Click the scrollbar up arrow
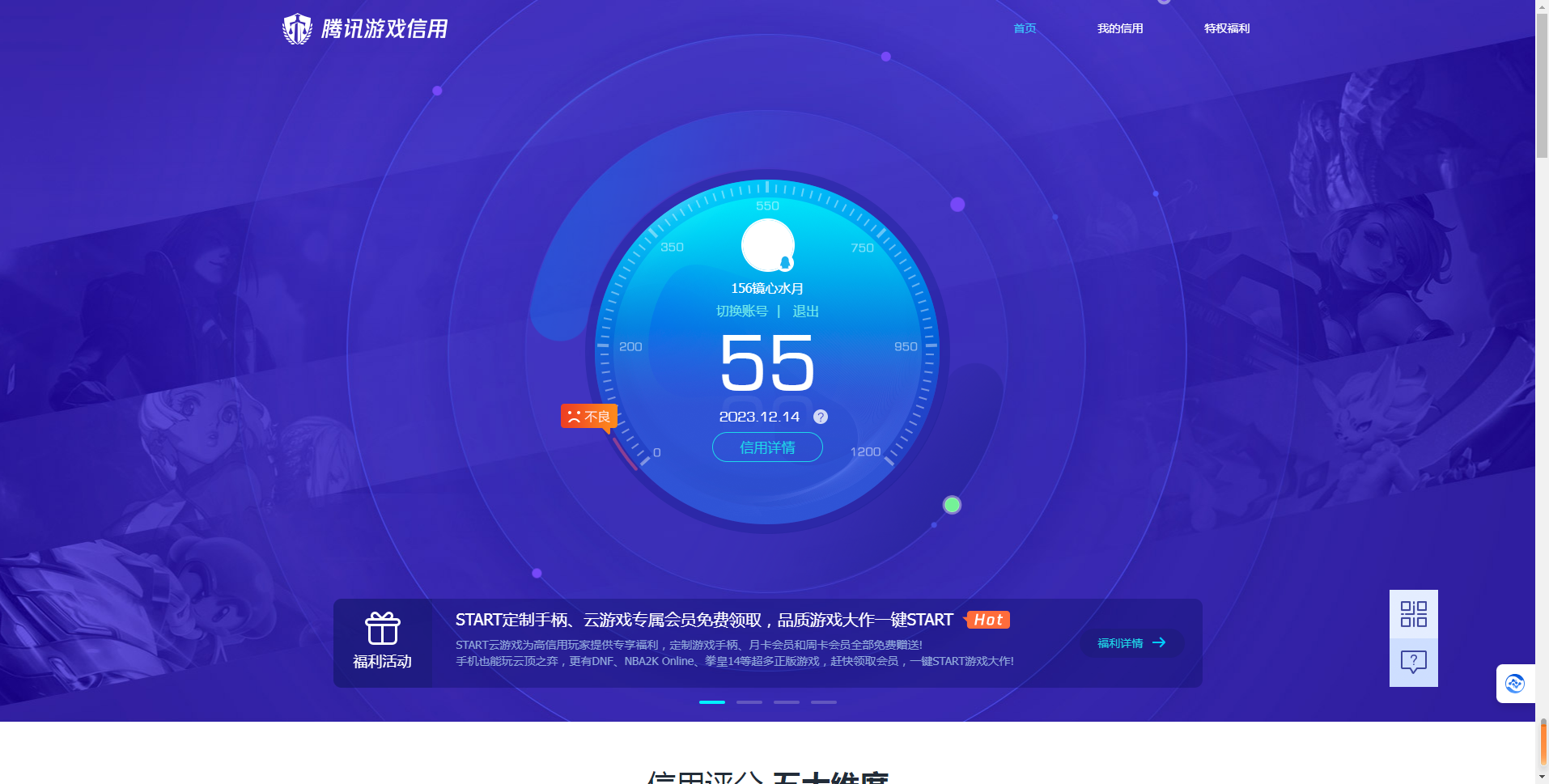Image resolution: width=1549 pixels, height=784 pixels. point(1543,6)
